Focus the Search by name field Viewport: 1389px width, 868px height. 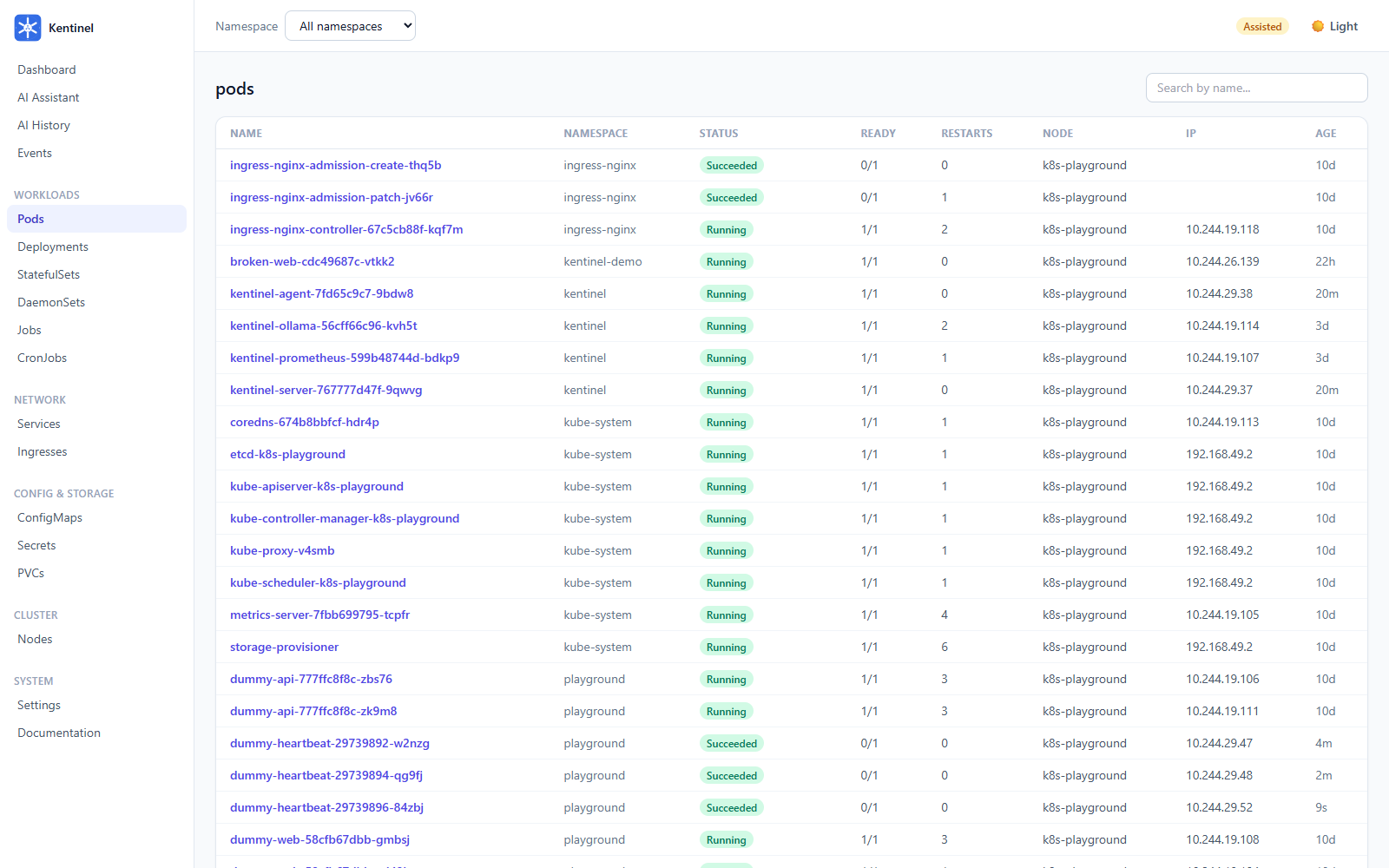pyautogui.click(x=1256, y=88)
